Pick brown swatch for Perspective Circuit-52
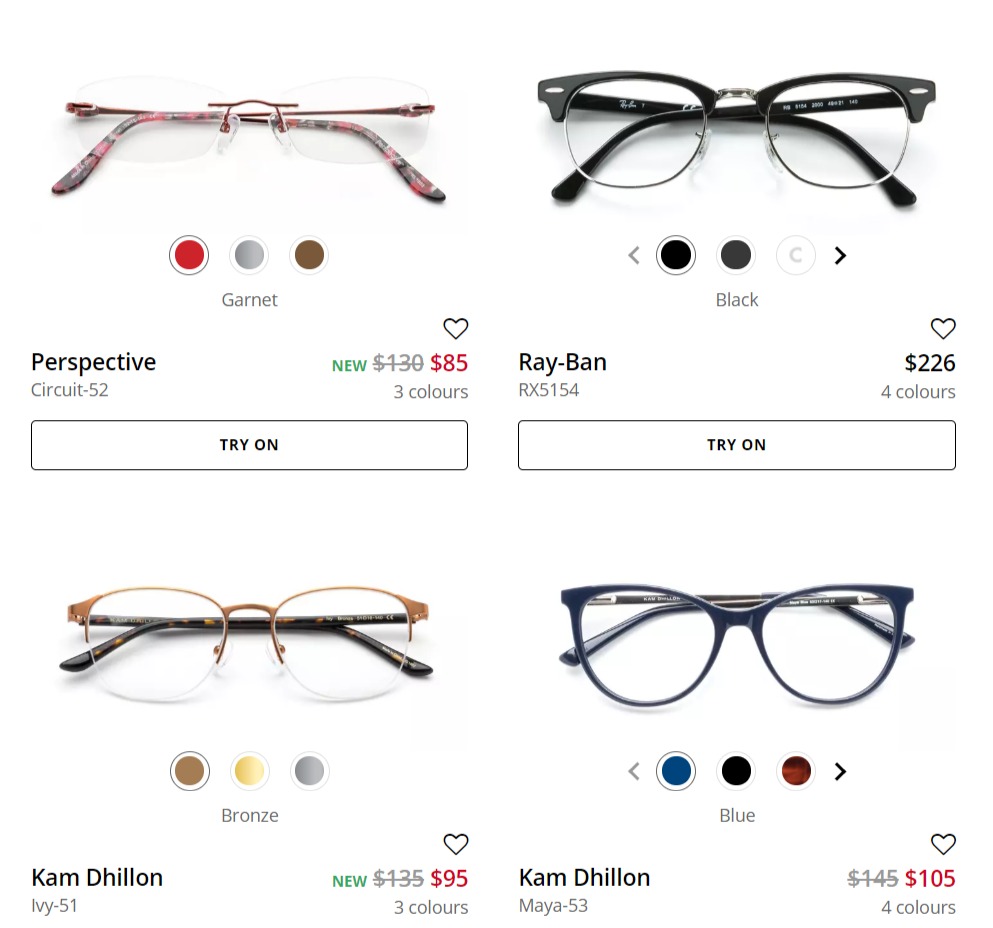Viewport: 993px width, 928px height. (x=309, y=255)
